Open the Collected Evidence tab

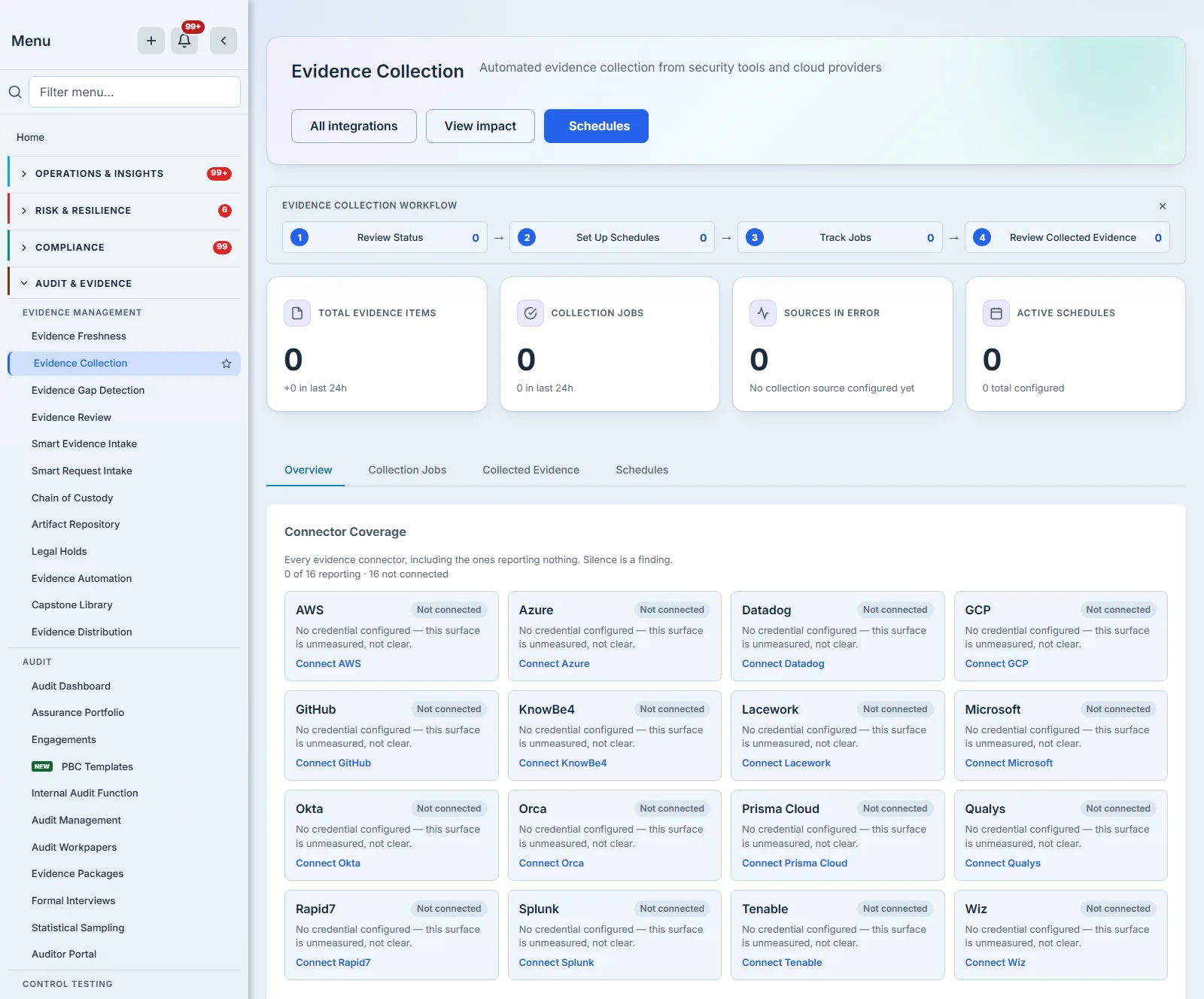coord(531,470)
